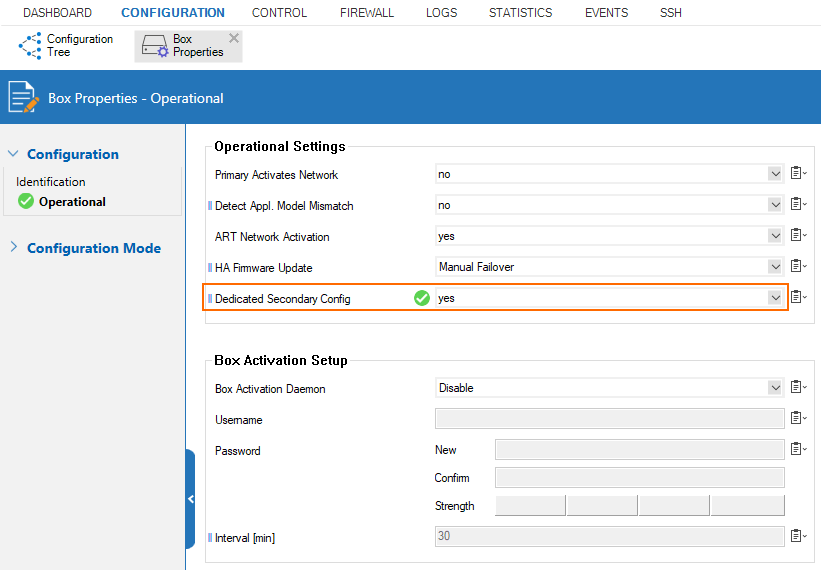The image size is (821, 570).
Task: Click the Box Properties tab icon
Action: (x=155, y=46)
